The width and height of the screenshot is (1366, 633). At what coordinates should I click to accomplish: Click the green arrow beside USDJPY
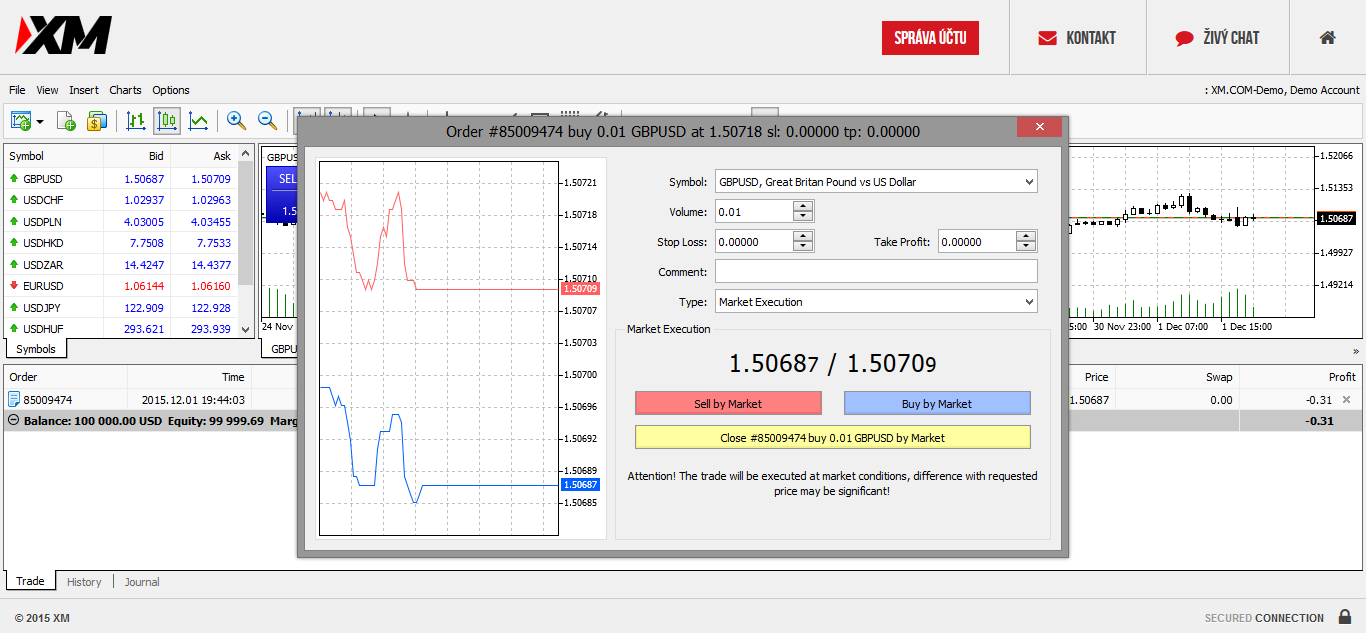click(14, 308)
